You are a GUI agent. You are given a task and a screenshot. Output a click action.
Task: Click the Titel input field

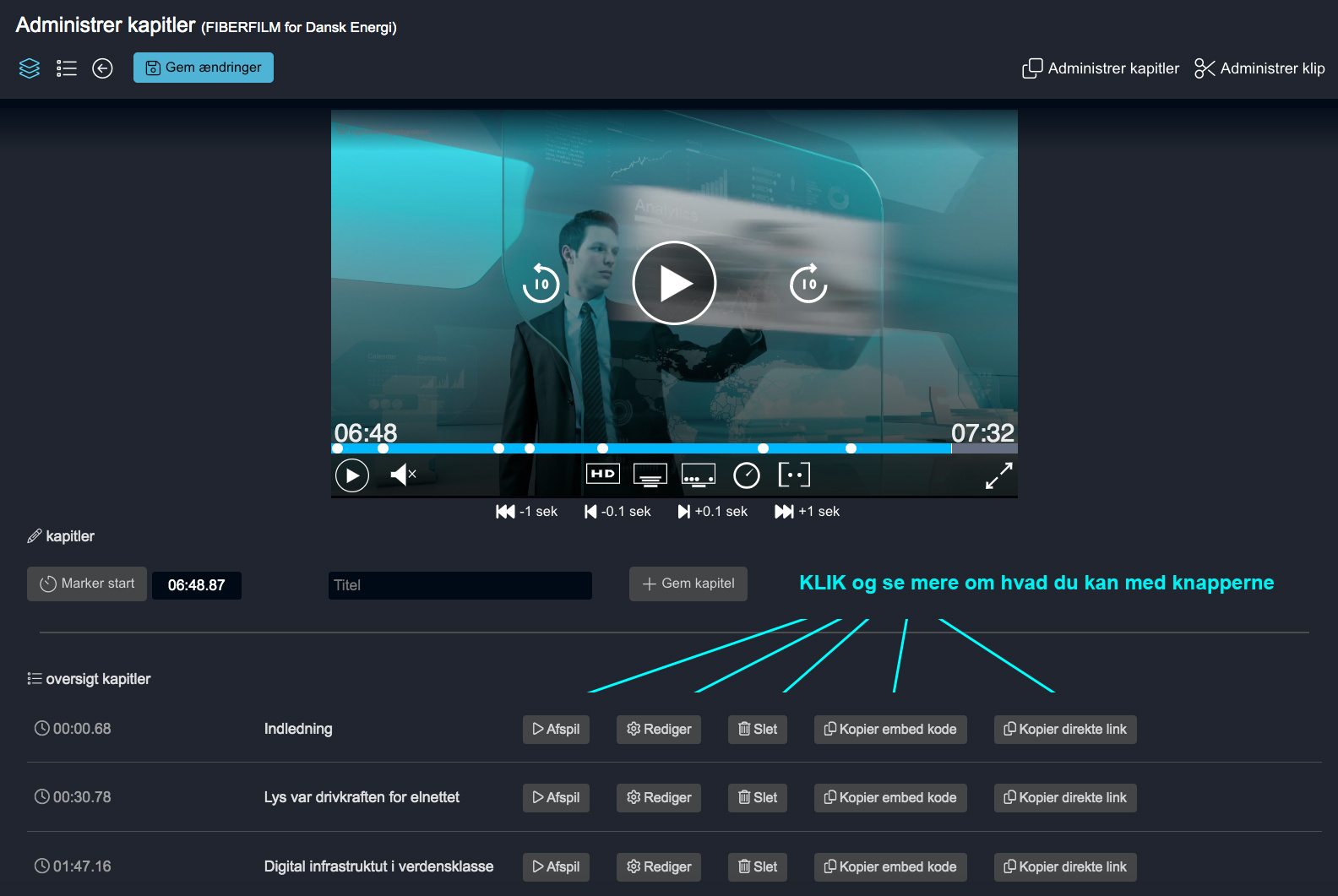coord(460,585)
